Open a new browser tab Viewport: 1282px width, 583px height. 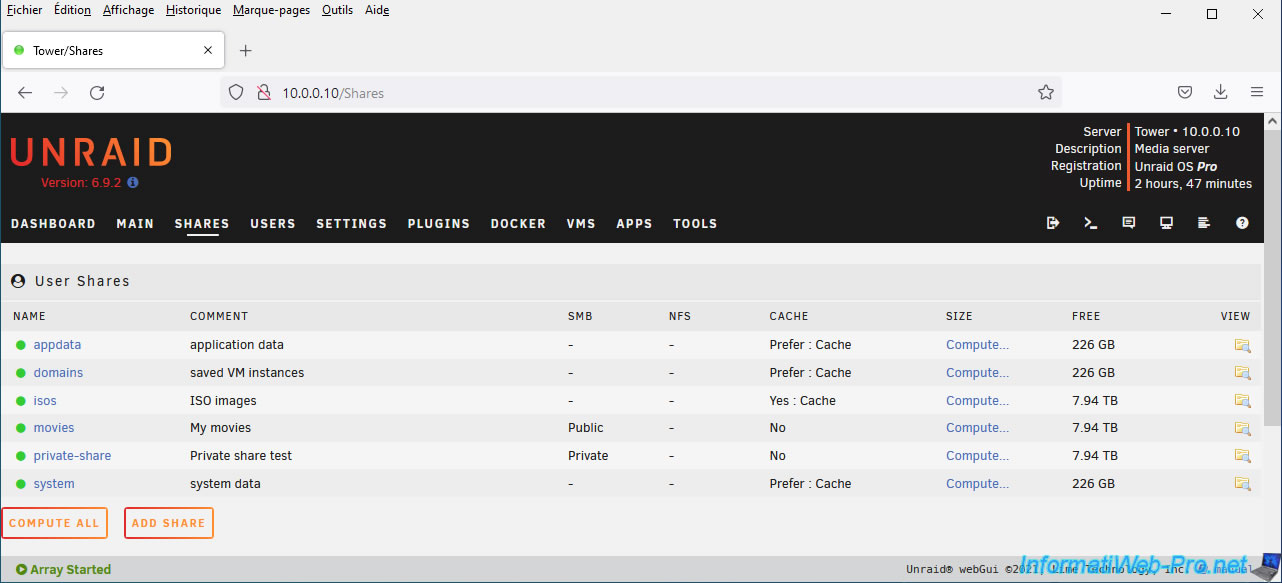pos(246,51)
